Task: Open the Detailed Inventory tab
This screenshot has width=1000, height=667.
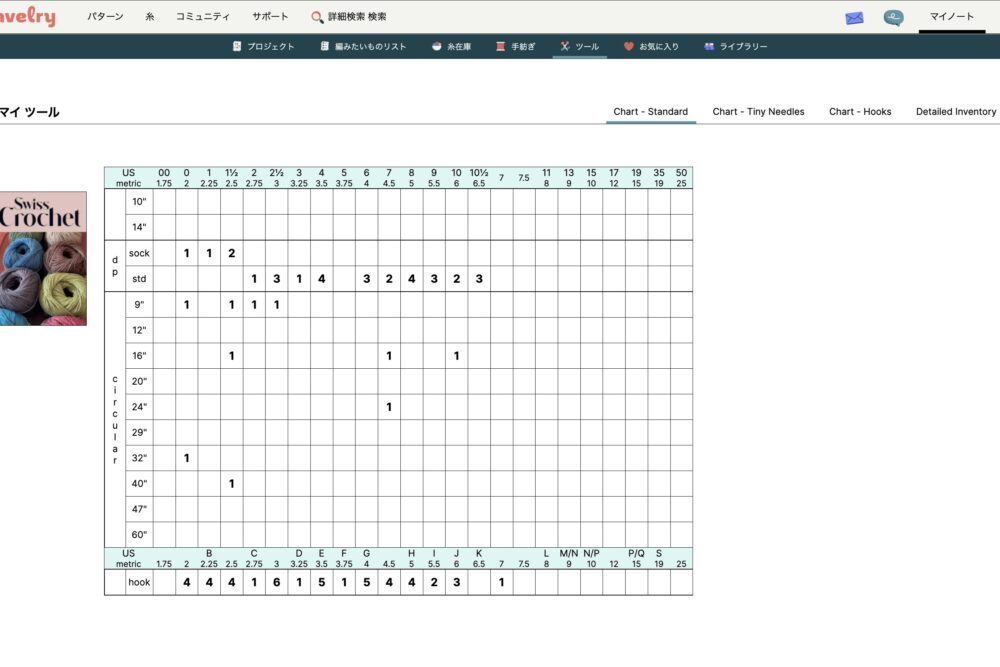Action: 956,112
